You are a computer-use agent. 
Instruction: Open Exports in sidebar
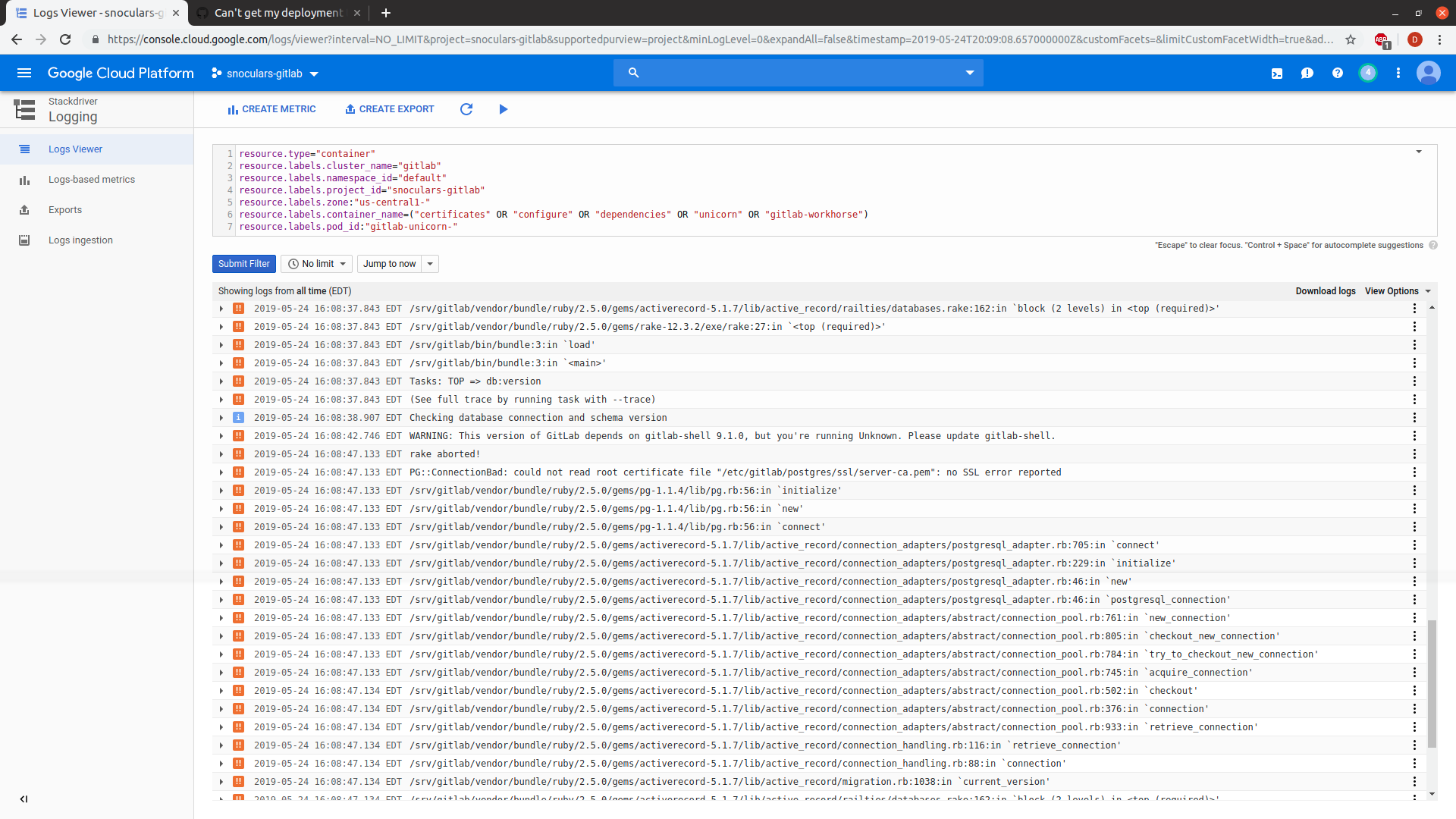coord(96,210)
